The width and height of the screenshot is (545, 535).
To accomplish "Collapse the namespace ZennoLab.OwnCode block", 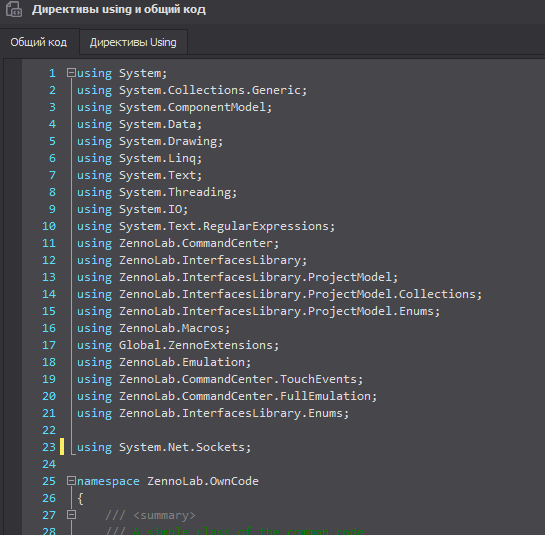I will tap(71, 481).
